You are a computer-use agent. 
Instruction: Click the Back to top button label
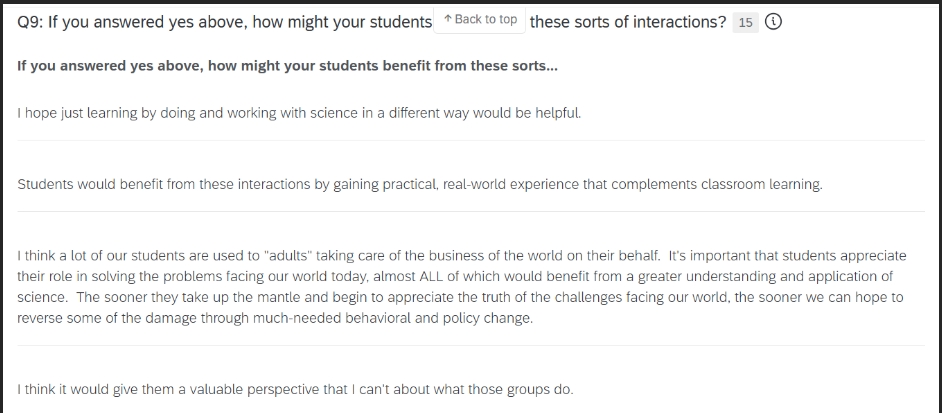click(x=486, y=19)
